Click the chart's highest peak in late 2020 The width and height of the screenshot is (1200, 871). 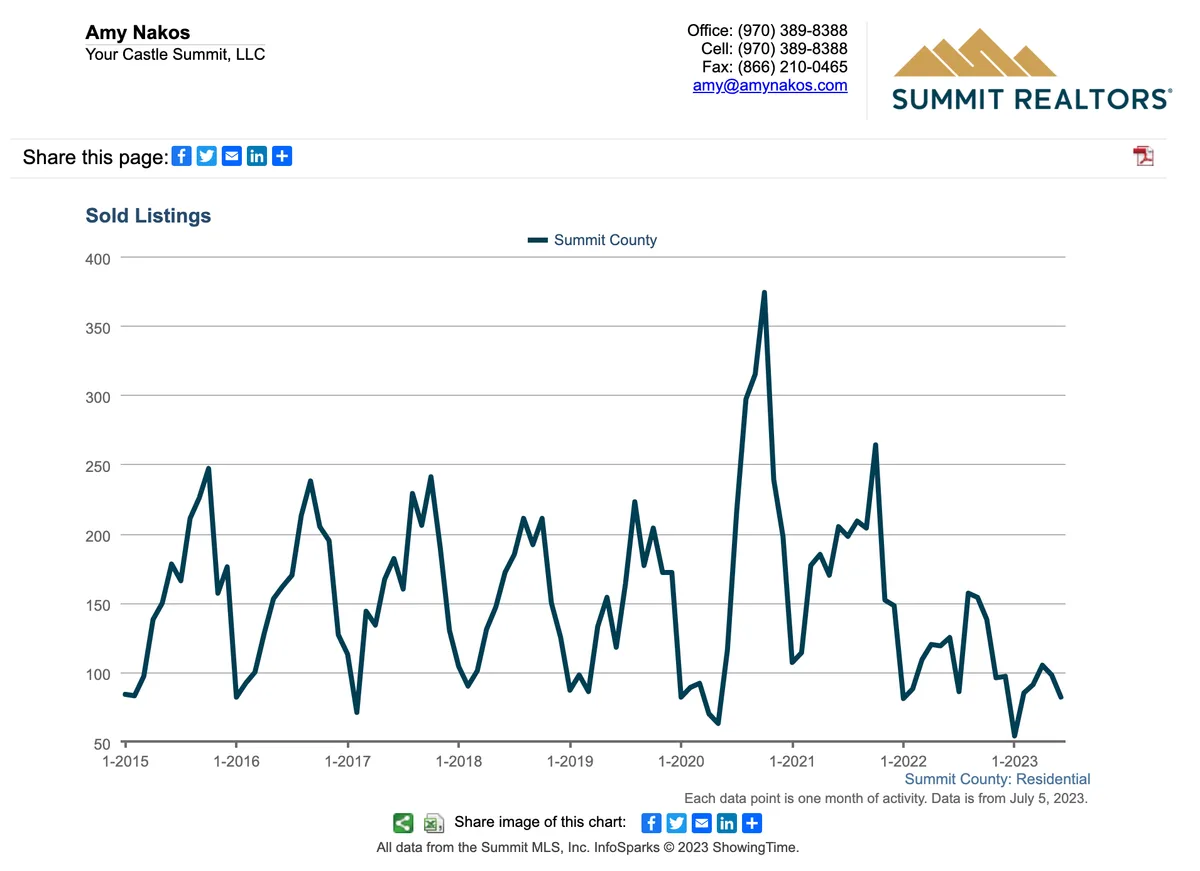pyautogui.click(x=764, y=293)
